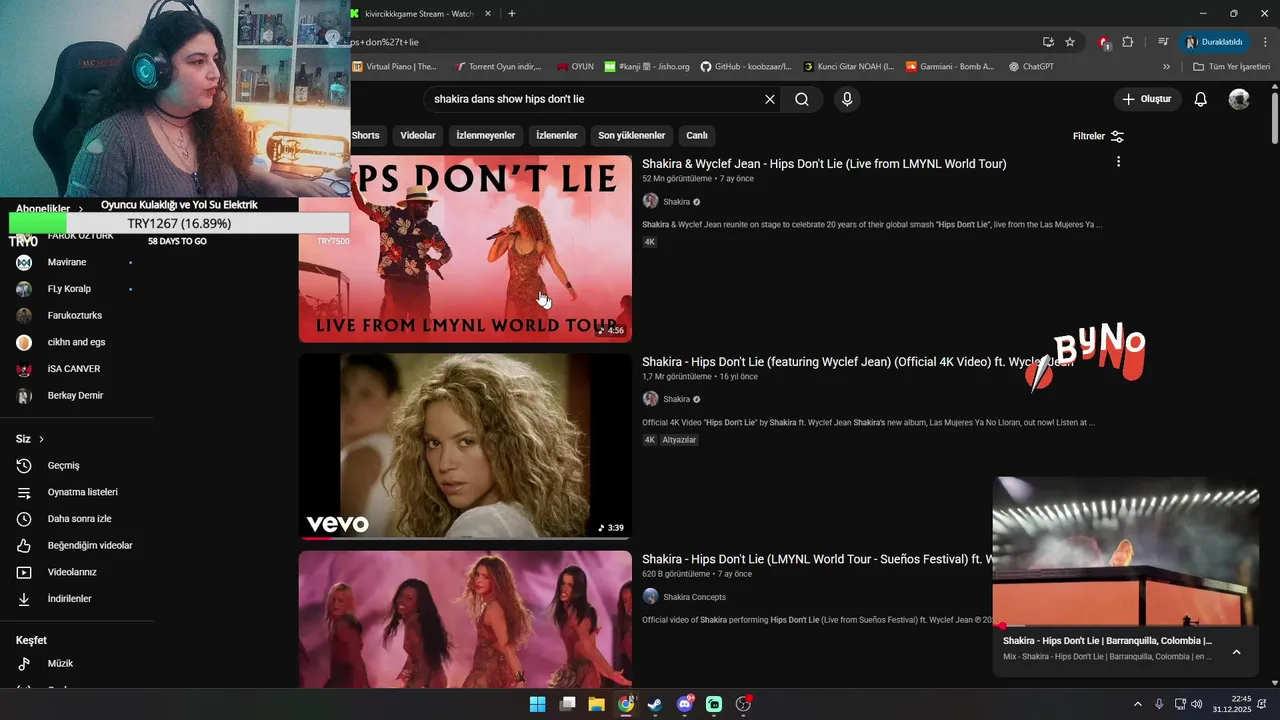Bookmark this page with the star icon
The image size is (1280, 720).
(1070, 42)
